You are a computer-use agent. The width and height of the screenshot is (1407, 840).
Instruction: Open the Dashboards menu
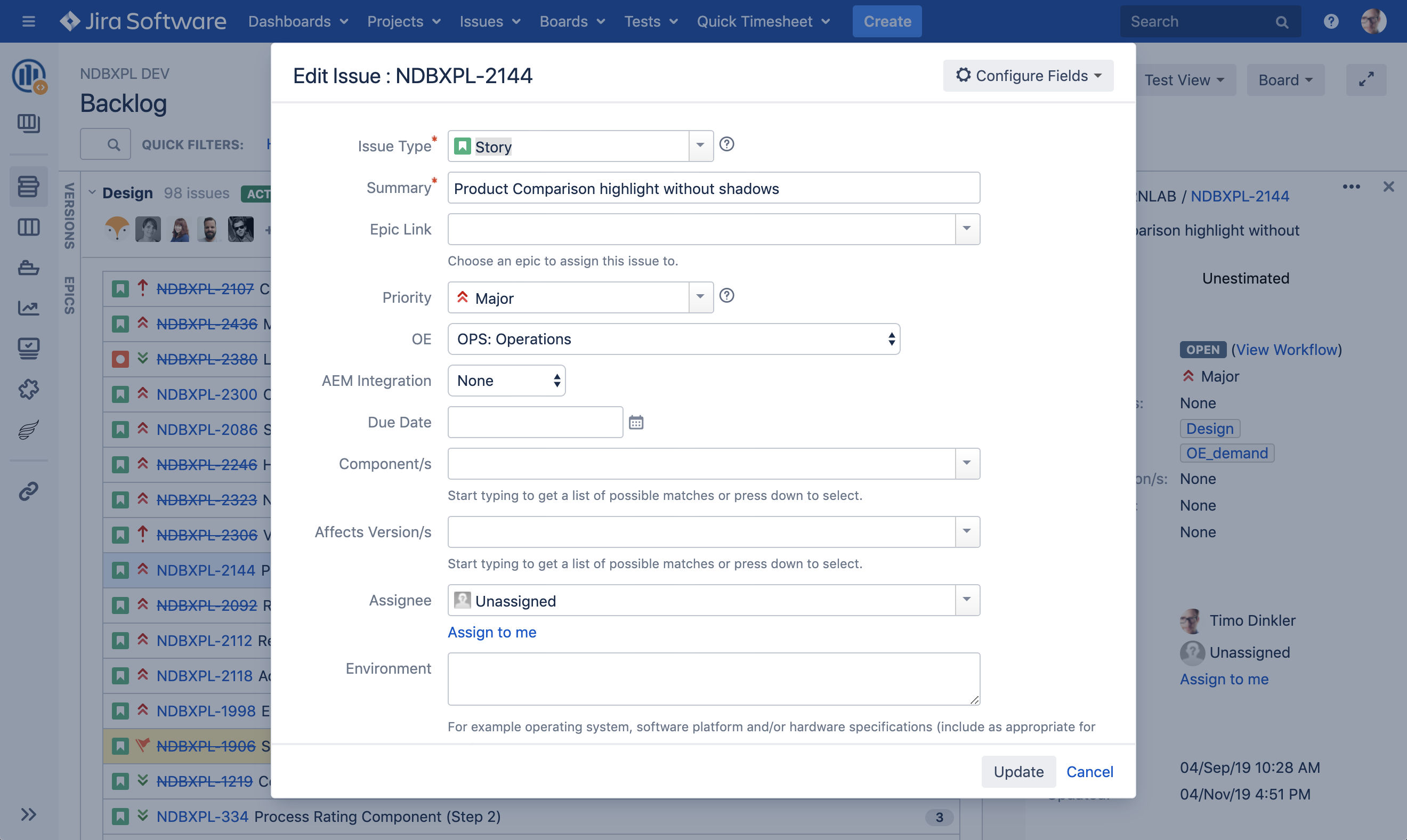click(298, 21)
